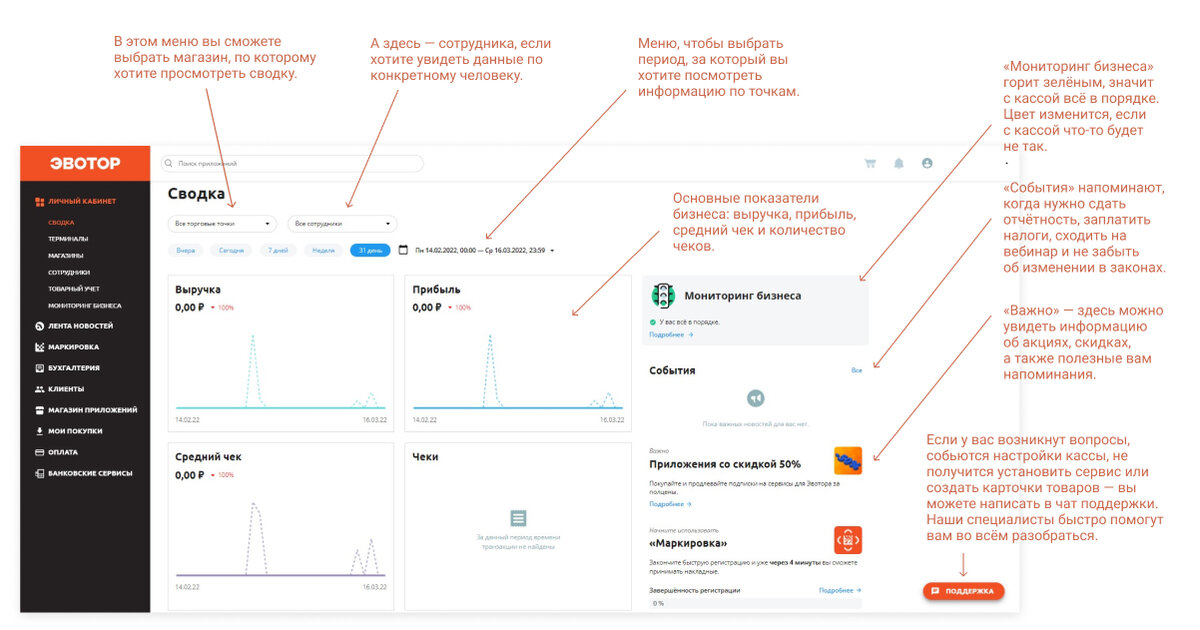The width and height of the screenshot is (1200, 630).
Task: Select the Неделя period chip
Action: [324, 250]
